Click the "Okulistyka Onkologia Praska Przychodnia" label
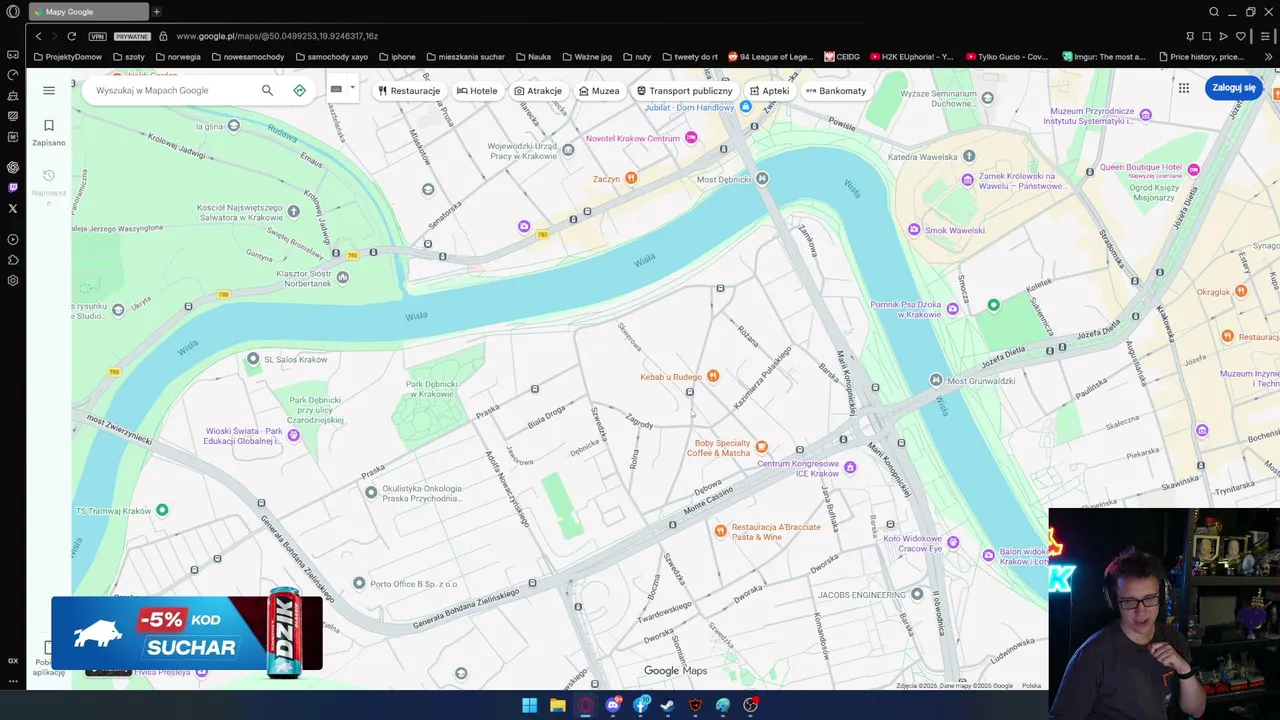1280x720 pixels. pyautogui.click(x=420, y=493)
